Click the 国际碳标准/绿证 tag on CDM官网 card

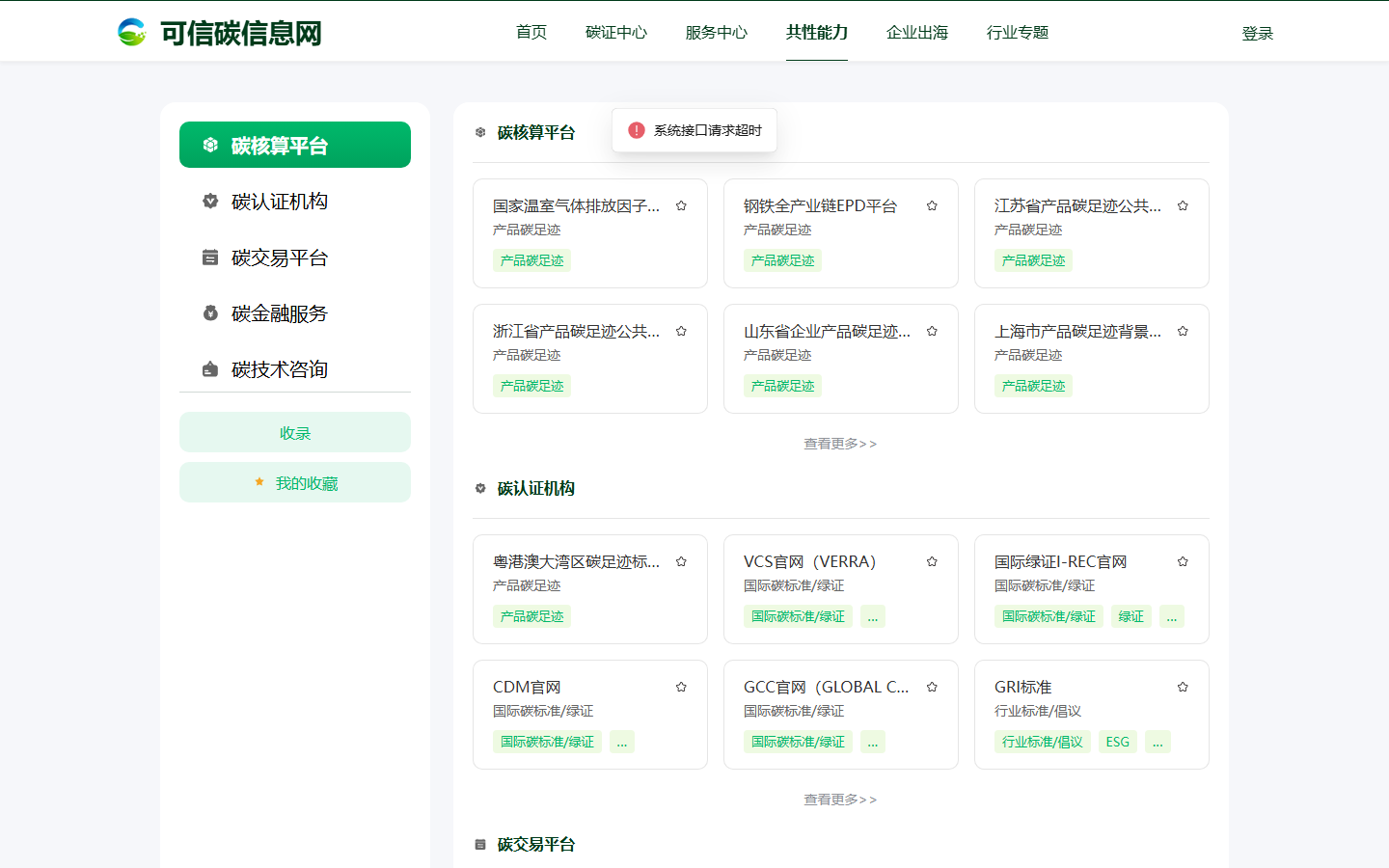(x=547, y=742)
